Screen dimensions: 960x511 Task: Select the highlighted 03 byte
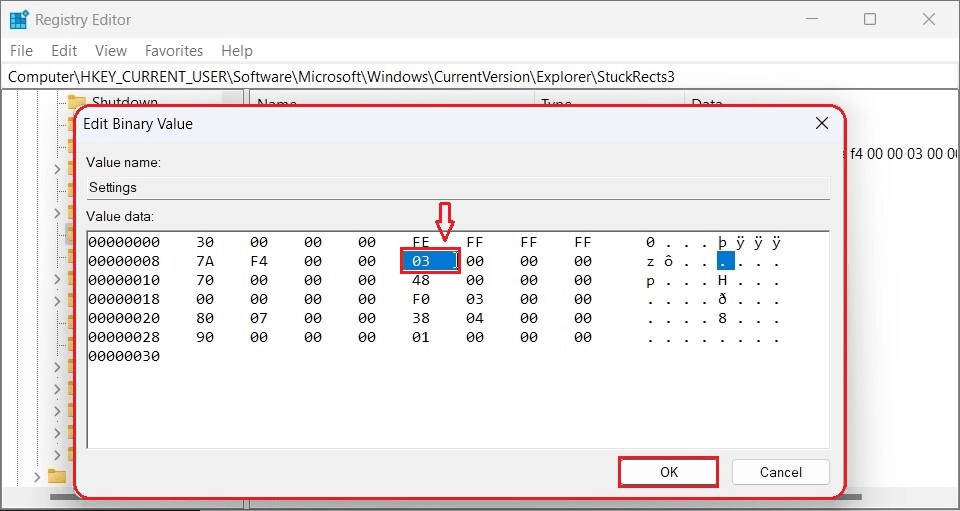[x=429, y=261]
